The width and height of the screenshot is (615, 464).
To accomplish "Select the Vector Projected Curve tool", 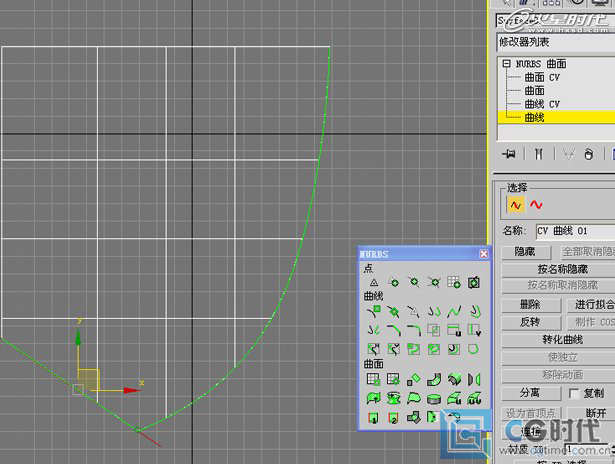I will tap(394, 349).
